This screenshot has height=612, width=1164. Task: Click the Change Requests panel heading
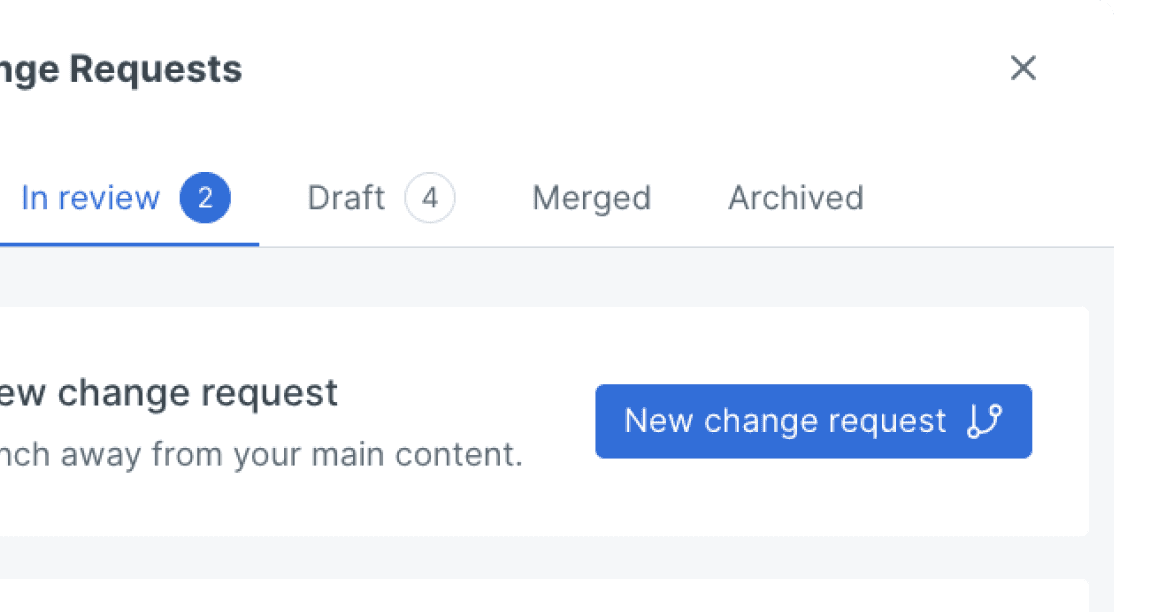pyautogui.click(x=121, y=71)
